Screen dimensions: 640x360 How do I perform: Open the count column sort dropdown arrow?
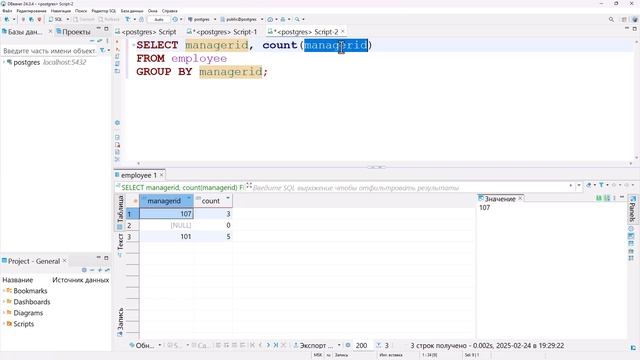click(x=228, y=199)
